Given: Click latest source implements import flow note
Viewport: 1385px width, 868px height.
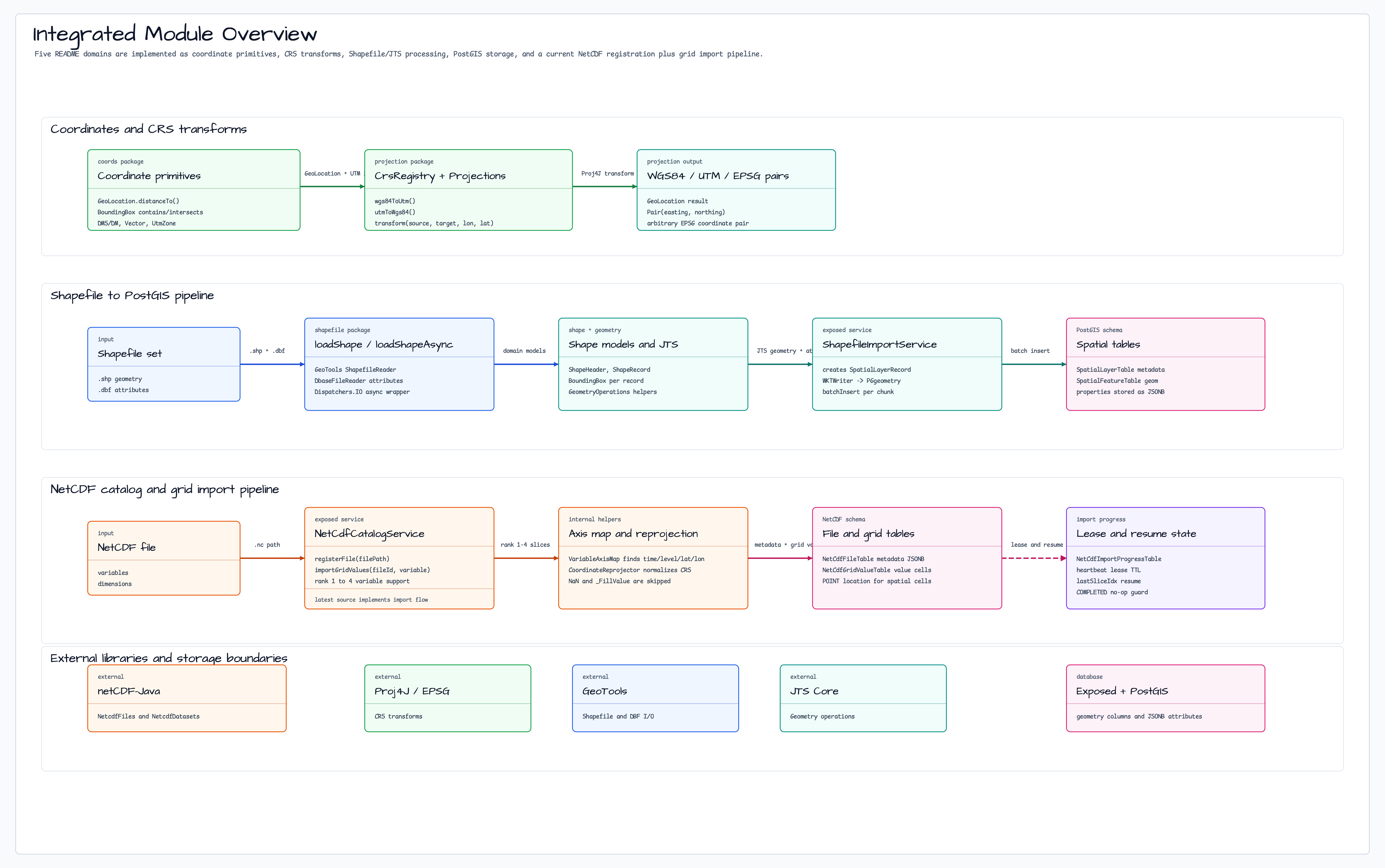Looking at the screenshot, I should pos(371,600).
